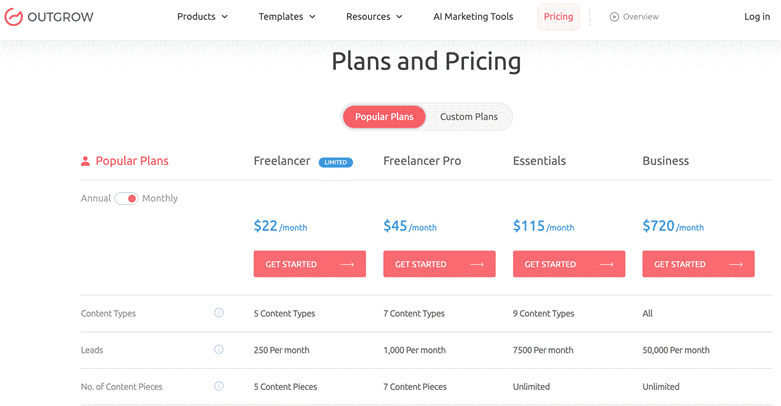
Task: Click Get Started under Freelancer Pro
Action: (439, 264)
